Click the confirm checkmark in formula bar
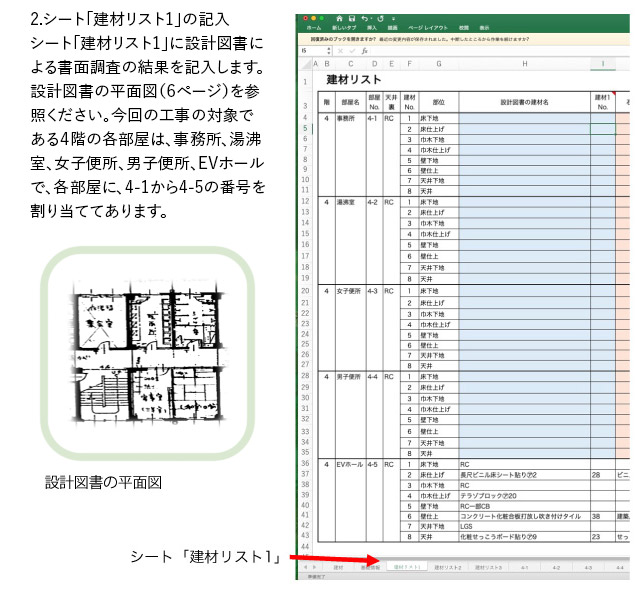The height and width of the screenshot is (595, 640). pos(354,50)
